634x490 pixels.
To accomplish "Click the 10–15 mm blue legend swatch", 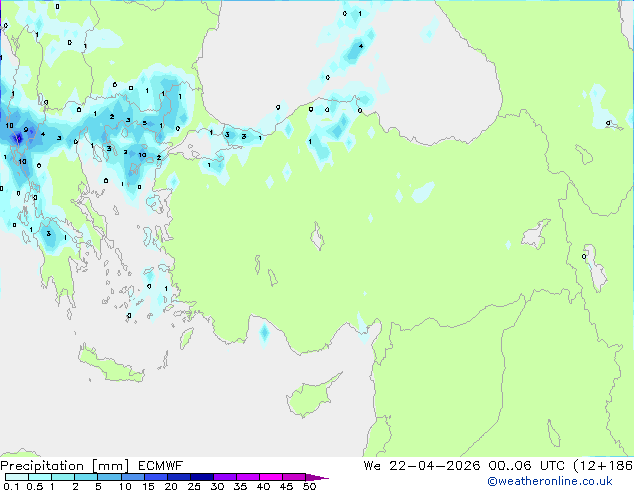I will click(132, 477).
